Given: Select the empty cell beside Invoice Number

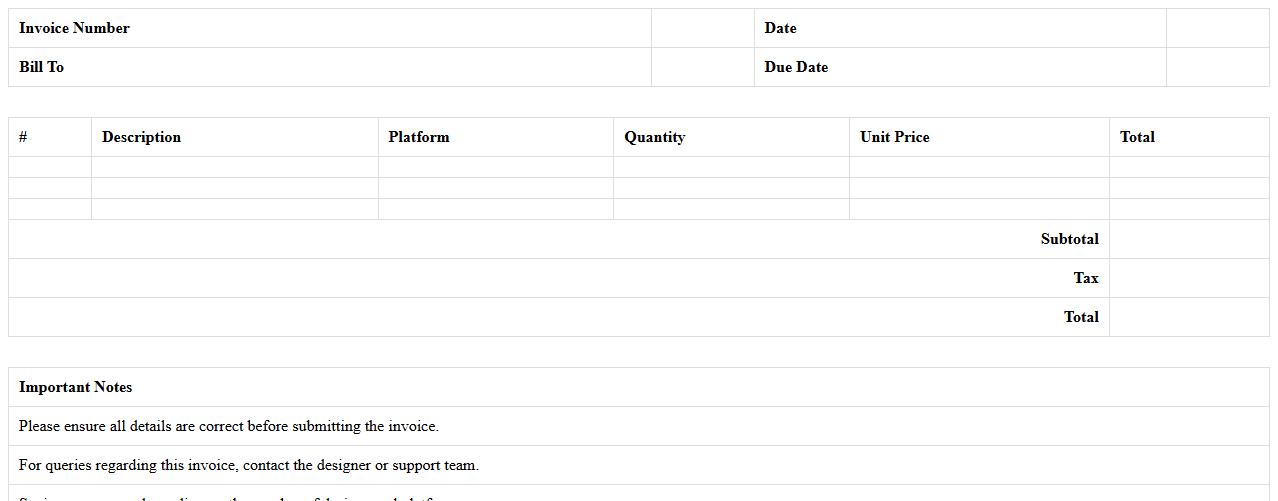Looking at the screenshot, I should (702, 28).
